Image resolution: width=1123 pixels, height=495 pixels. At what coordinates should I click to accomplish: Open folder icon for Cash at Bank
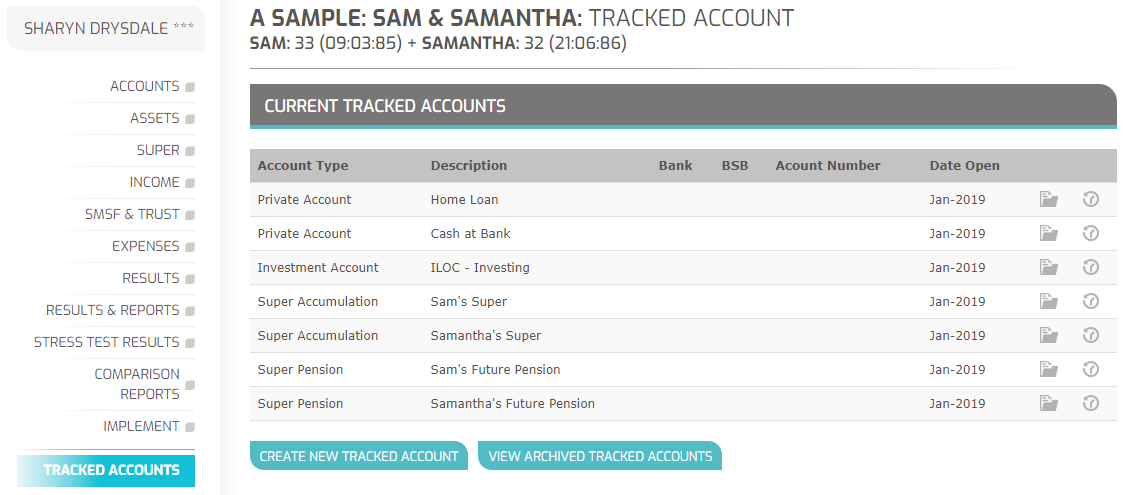1049,234
